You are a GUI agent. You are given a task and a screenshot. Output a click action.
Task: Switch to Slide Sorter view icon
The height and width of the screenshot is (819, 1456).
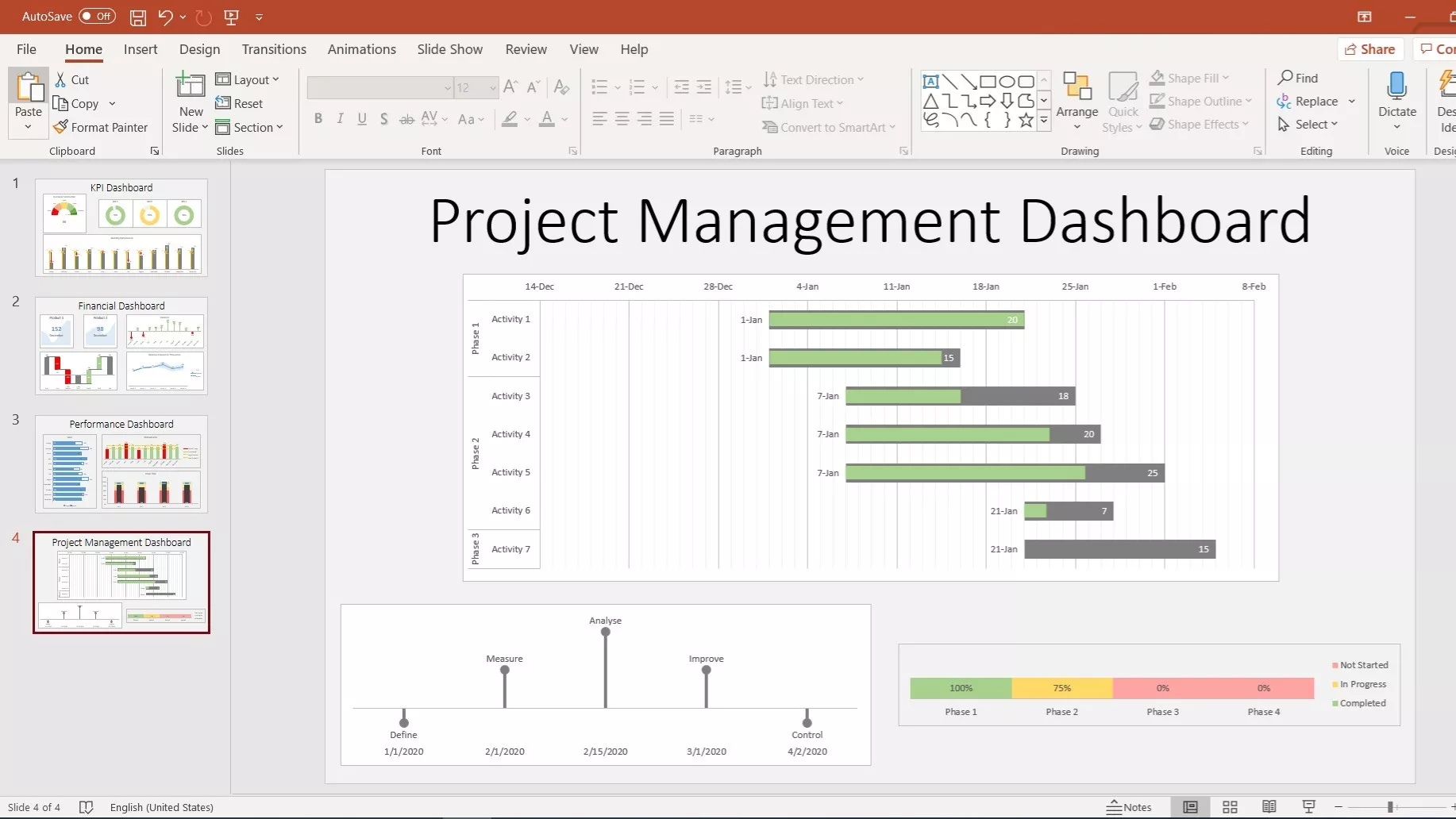(x=1230, y=807)
